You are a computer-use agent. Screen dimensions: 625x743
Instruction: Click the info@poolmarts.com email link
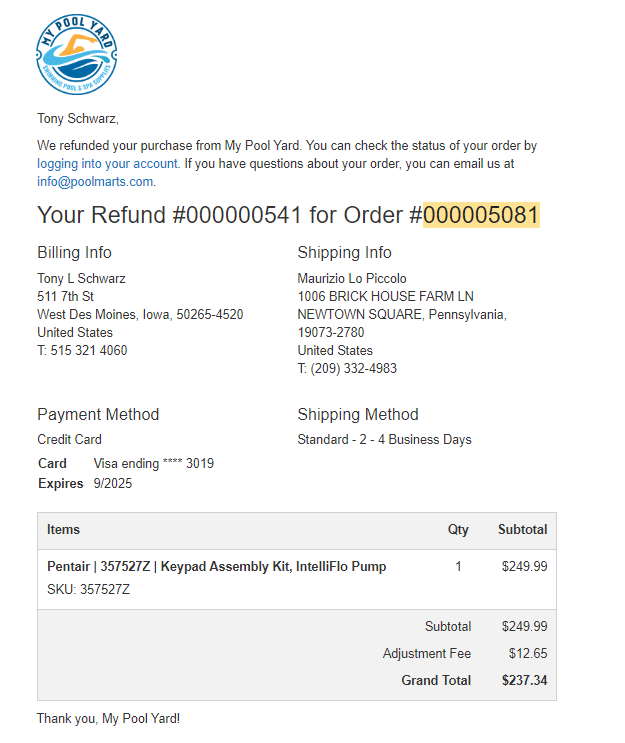pos(95,181)
